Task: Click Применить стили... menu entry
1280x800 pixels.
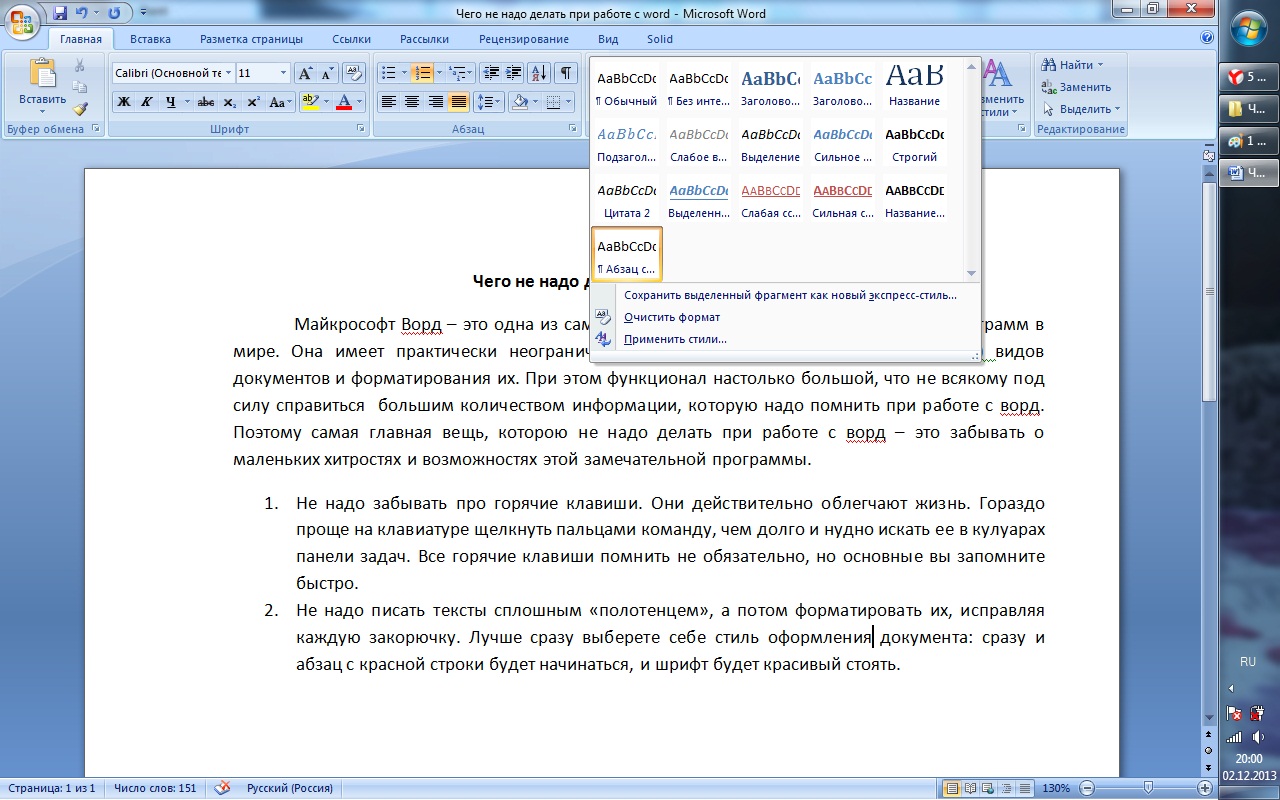Action: tap(675, 339)
